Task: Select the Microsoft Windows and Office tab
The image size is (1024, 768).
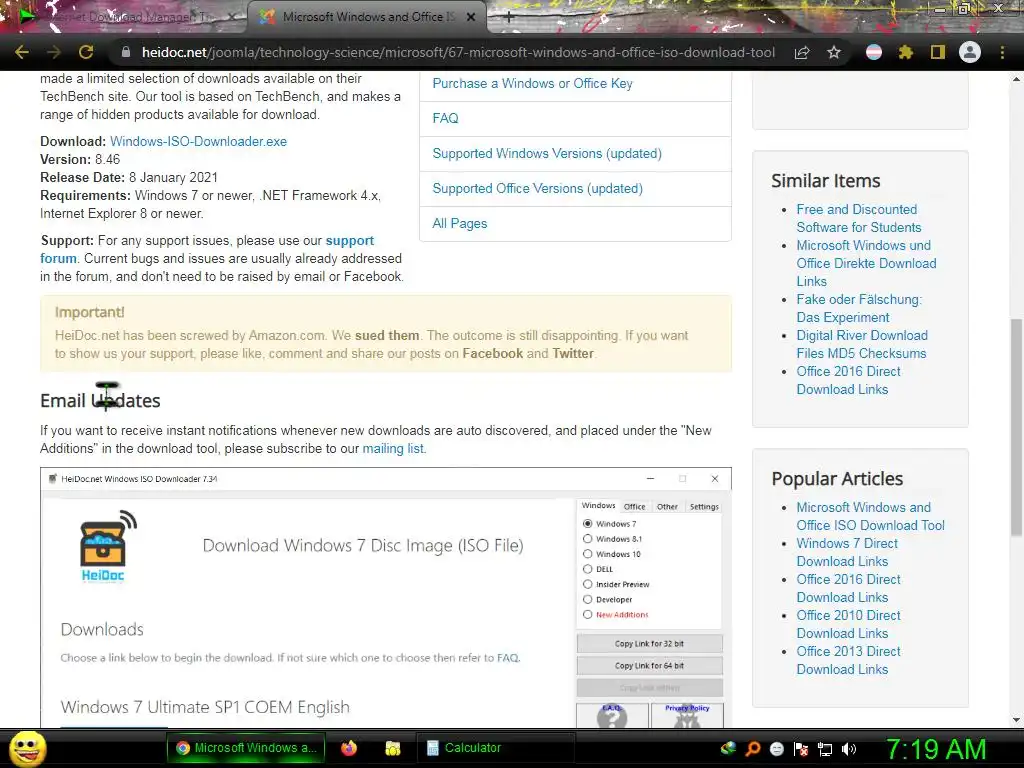Action: (367, 18)
